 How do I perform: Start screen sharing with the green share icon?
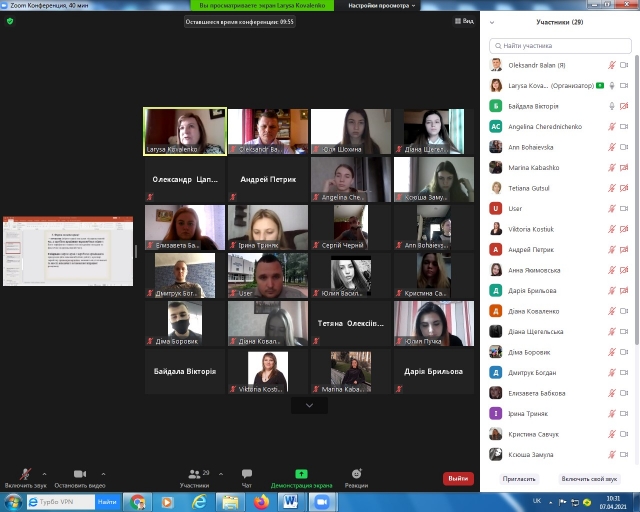(x=301, y=474)
